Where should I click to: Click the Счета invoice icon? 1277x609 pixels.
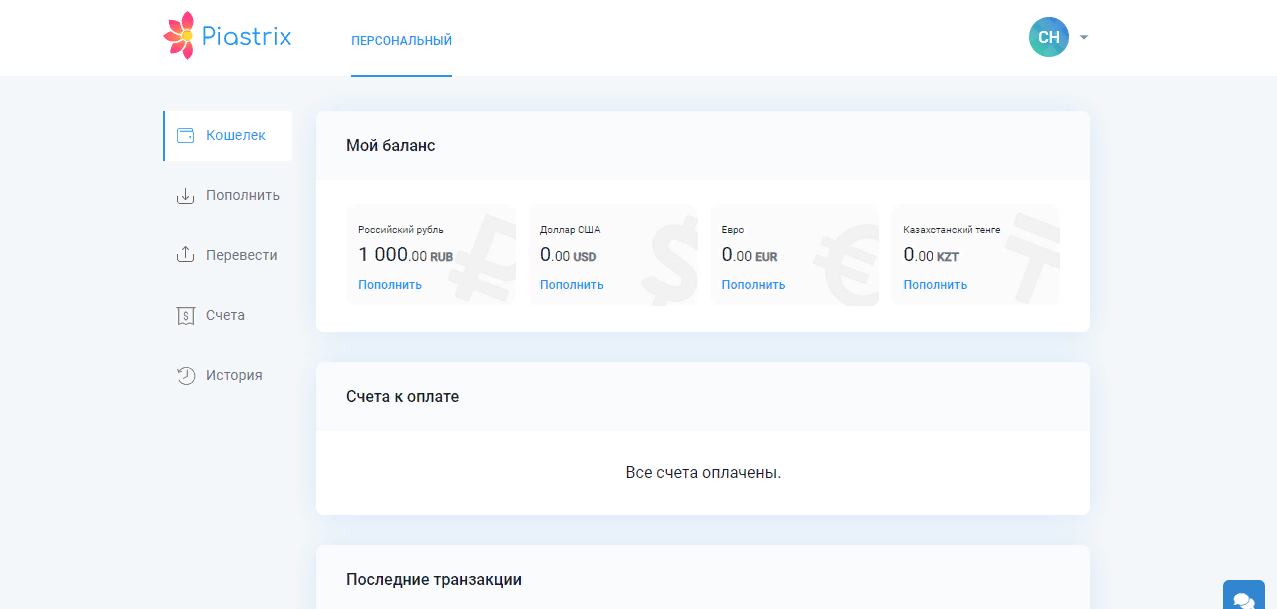click(x=185, y=315)
